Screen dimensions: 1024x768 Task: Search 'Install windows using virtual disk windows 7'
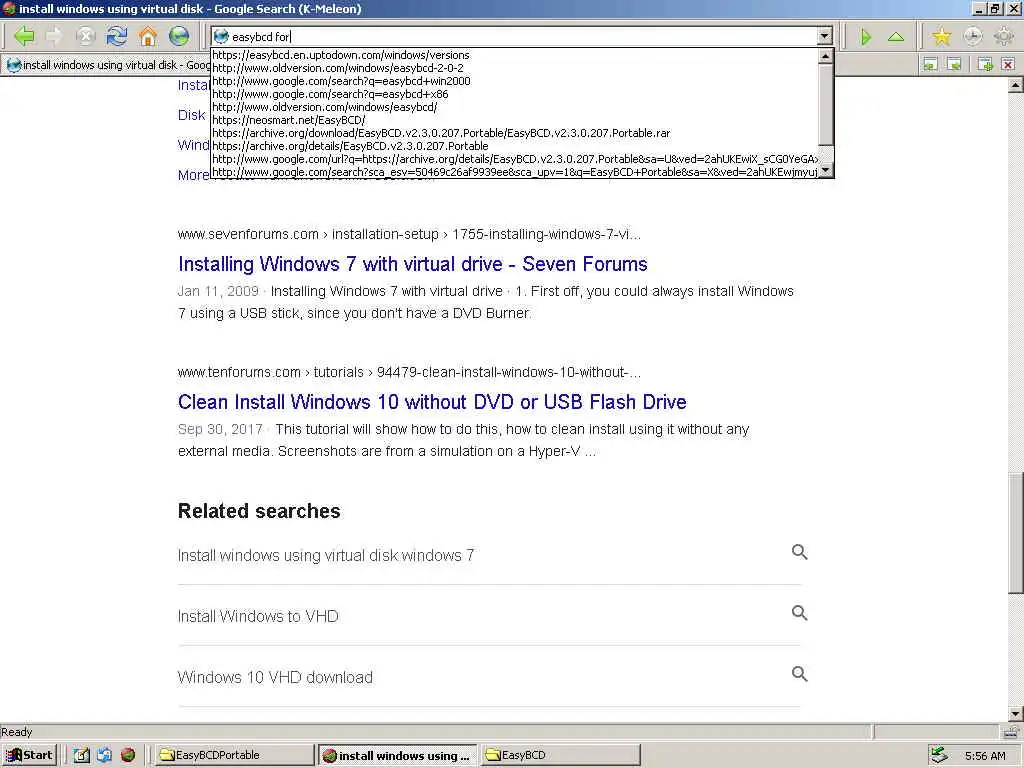(x=326, y=555)
